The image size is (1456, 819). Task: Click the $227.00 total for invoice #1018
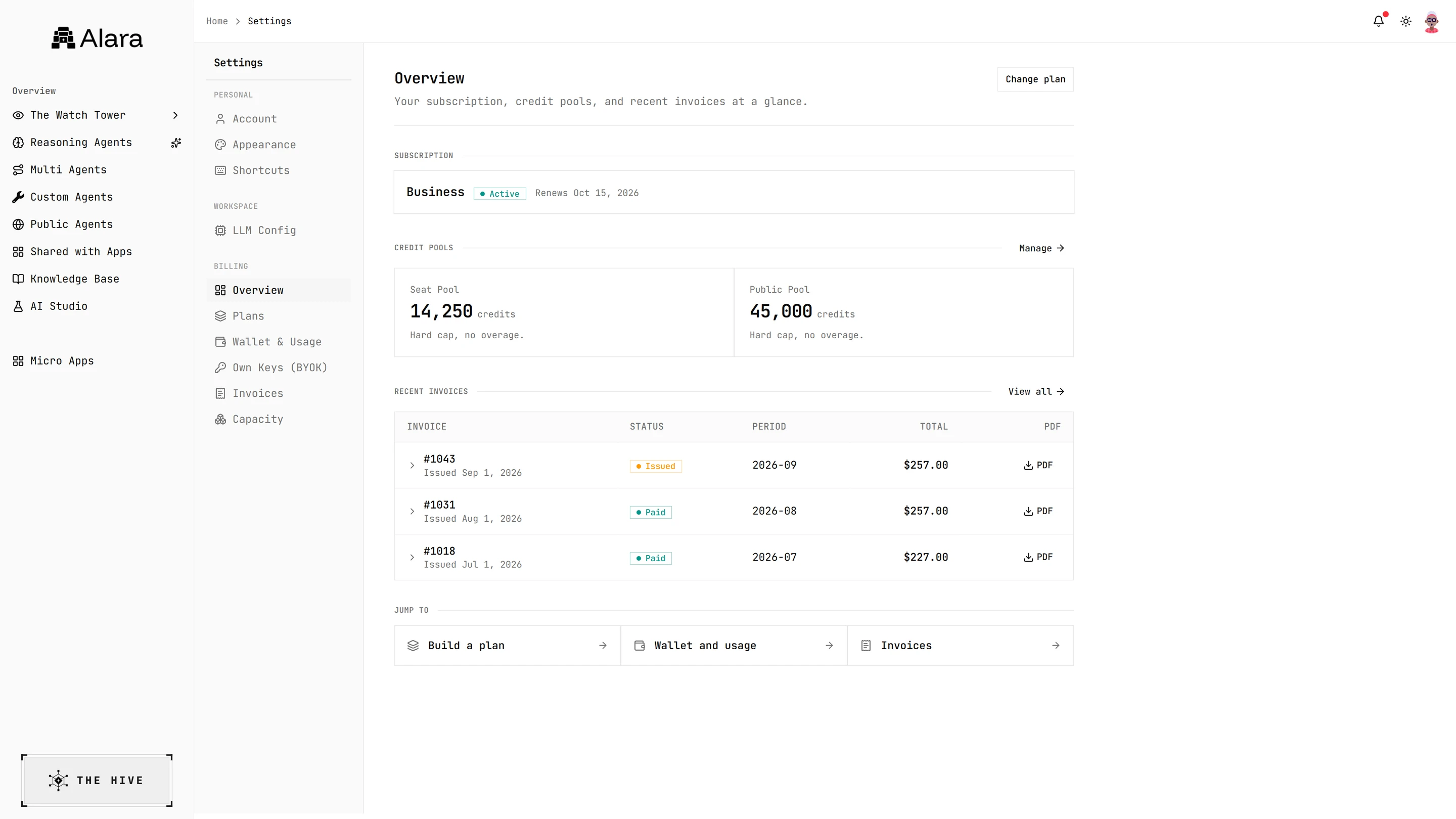coord(926,557)
